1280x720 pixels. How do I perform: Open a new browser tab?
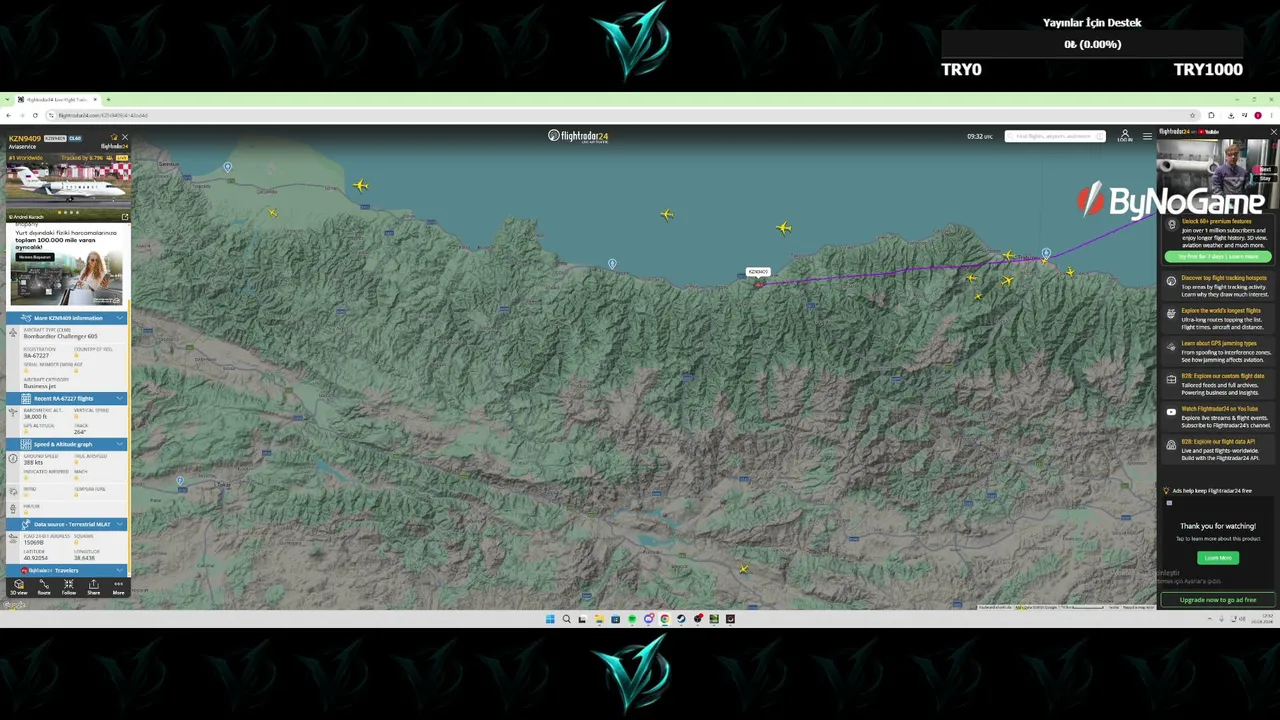(108, 100)
